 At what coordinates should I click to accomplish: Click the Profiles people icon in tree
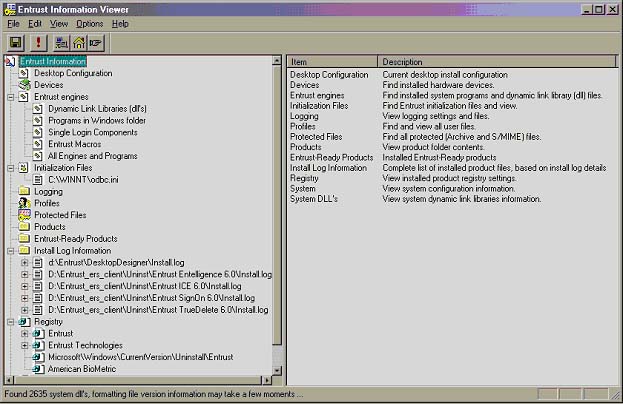24,203
